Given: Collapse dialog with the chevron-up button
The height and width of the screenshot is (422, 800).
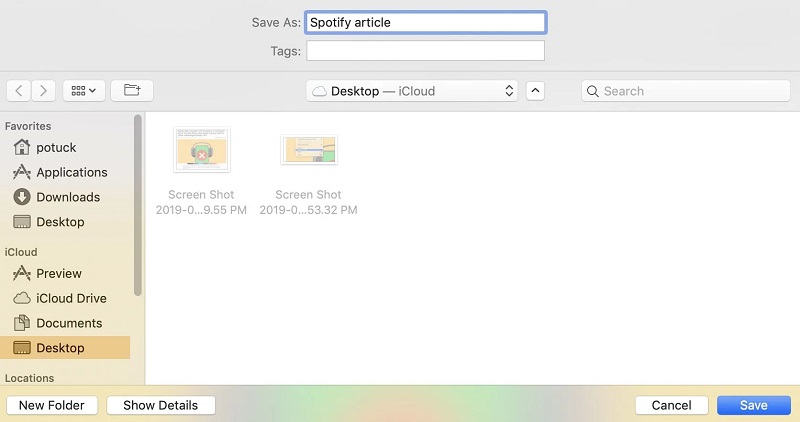Looking at the screenshot, I should click(535, 91).
